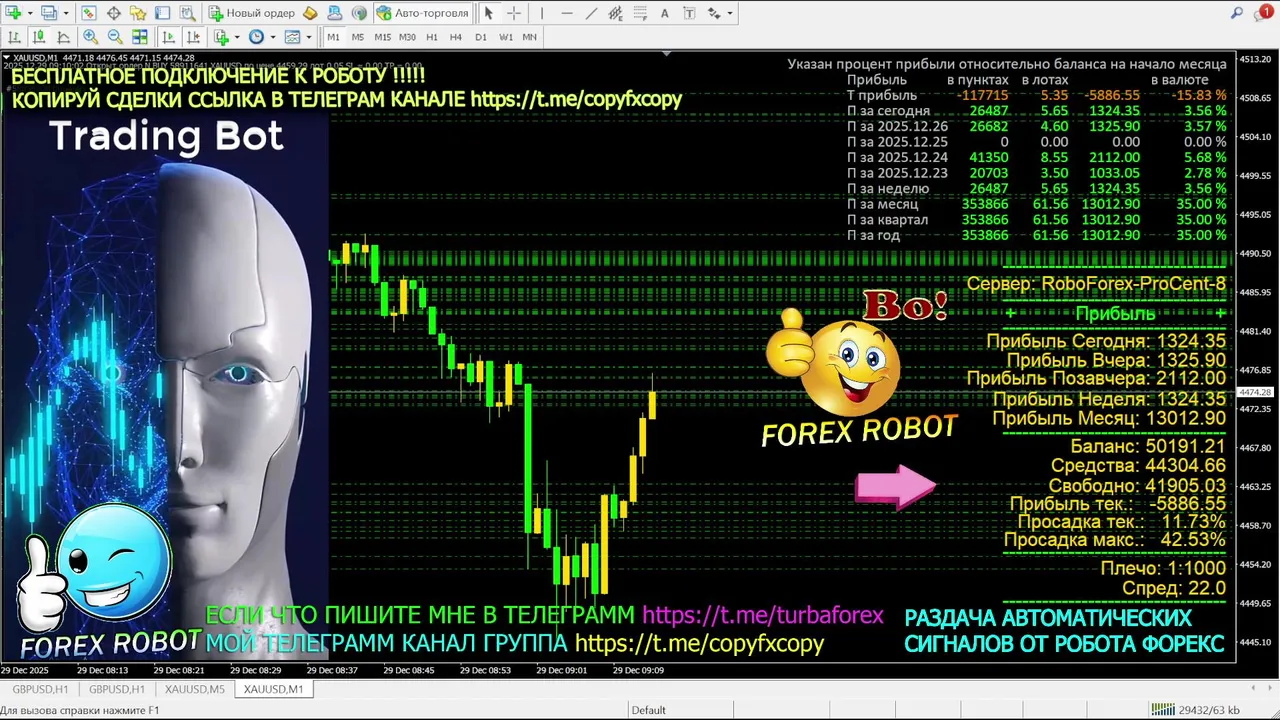This screenshot has height=720, width=1280.
Task: Select the H4 timeframe
Action: [456, 37]
